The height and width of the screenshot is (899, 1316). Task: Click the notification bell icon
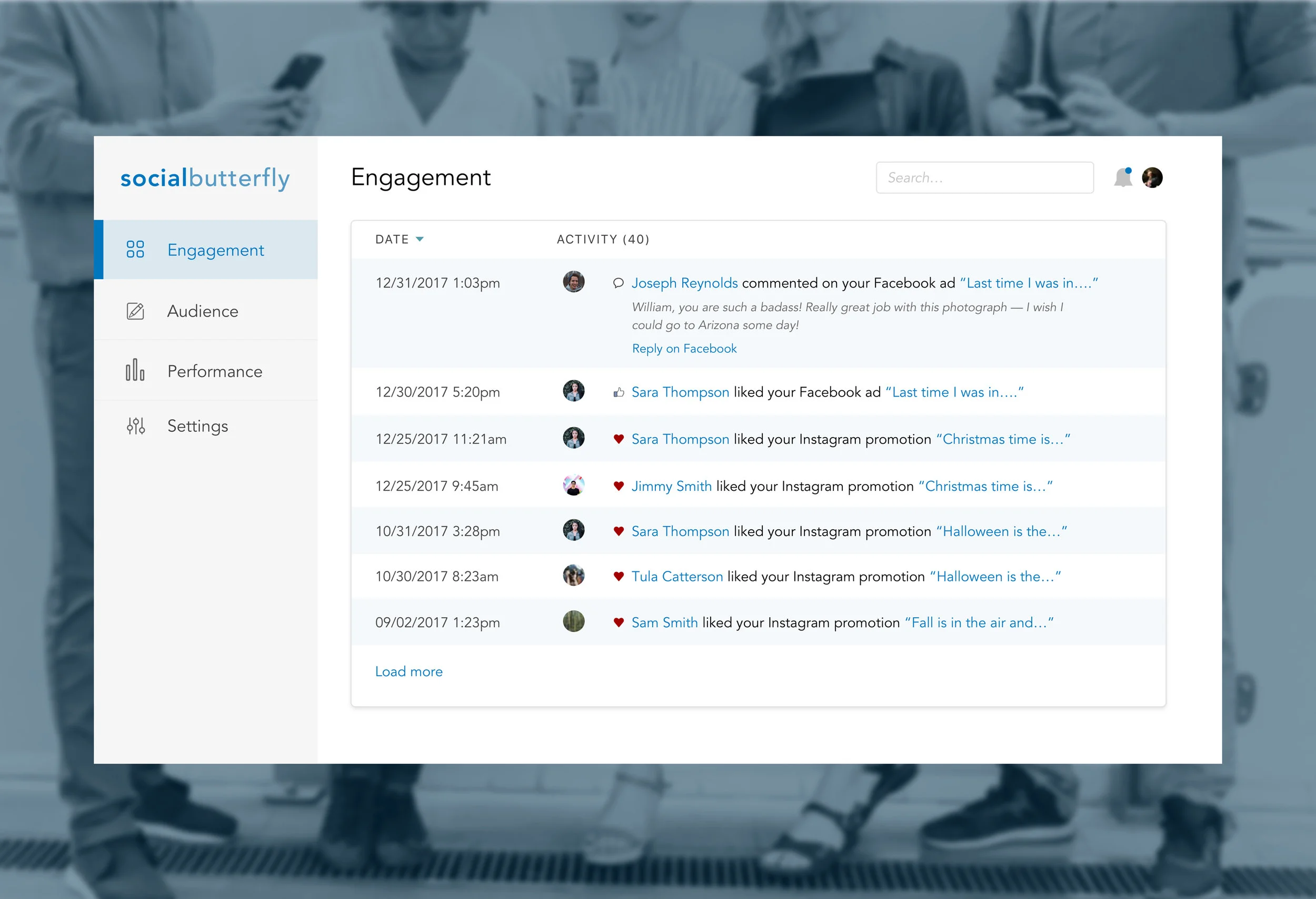(1122, 178)
